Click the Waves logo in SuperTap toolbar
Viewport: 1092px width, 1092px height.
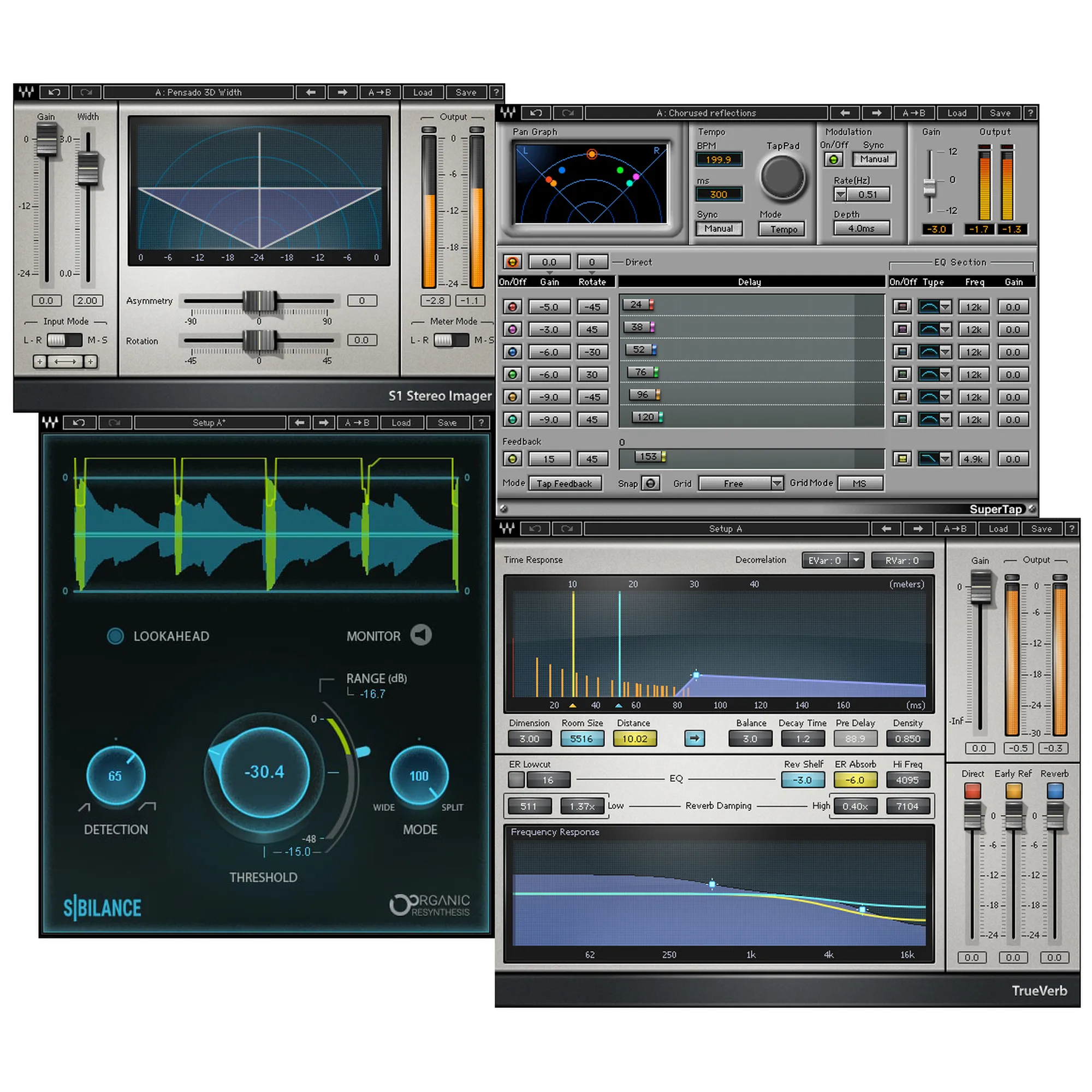[x=508, y=112]
